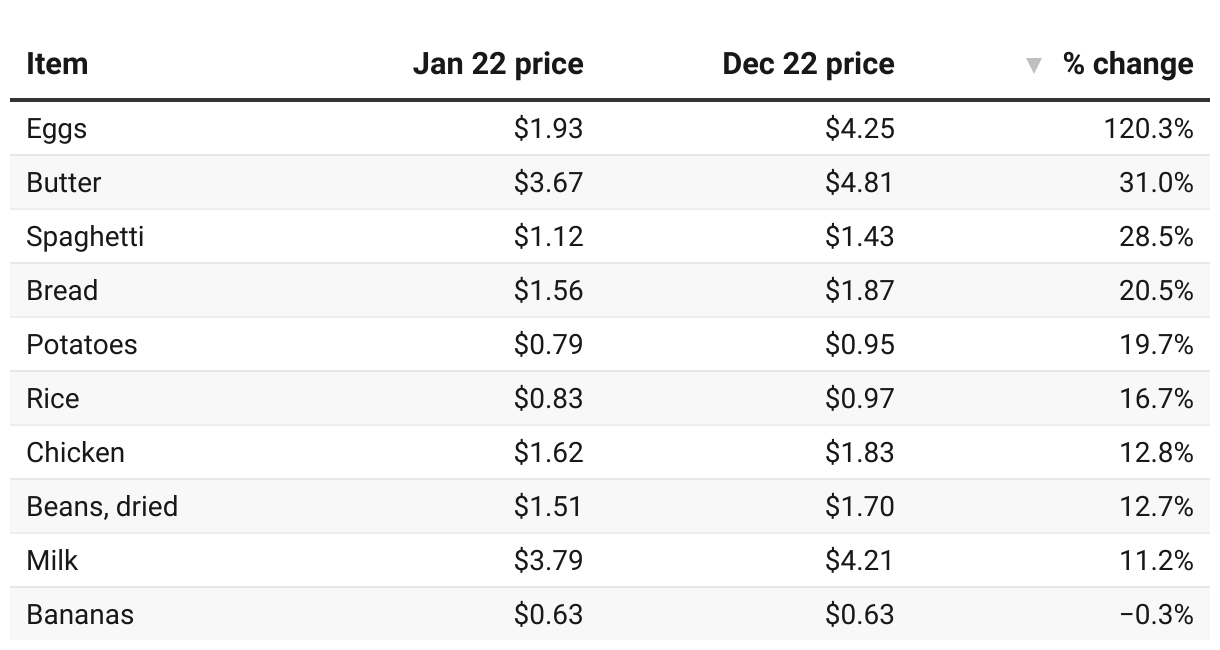Image resolution: width=1220 pixels, height=650 pixels.
Task: Sort table by Item column header
Action: 57,64
